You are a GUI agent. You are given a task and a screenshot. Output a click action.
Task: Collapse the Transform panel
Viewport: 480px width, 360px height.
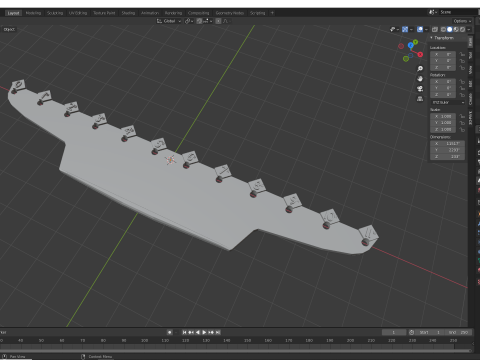point(431,38)
